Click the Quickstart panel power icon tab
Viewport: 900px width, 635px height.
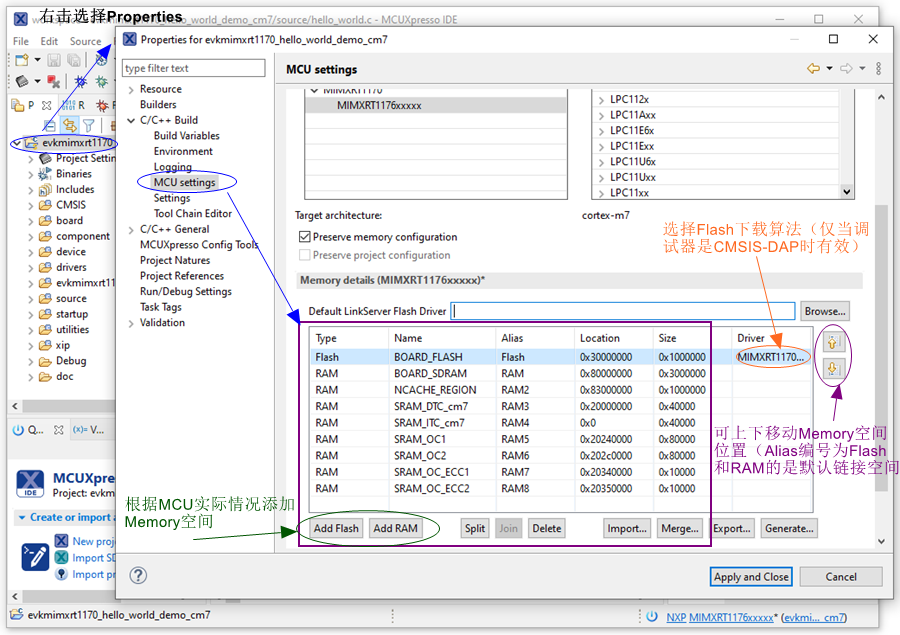(x=18, y=429)
